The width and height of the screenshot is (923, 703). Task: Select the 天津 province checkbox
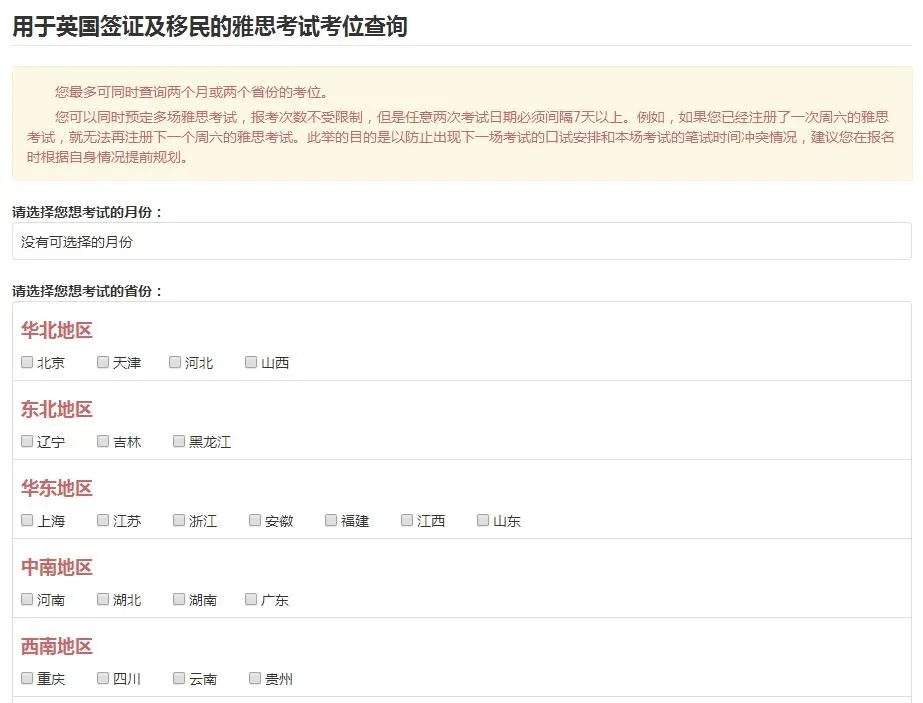click(103, 362)
